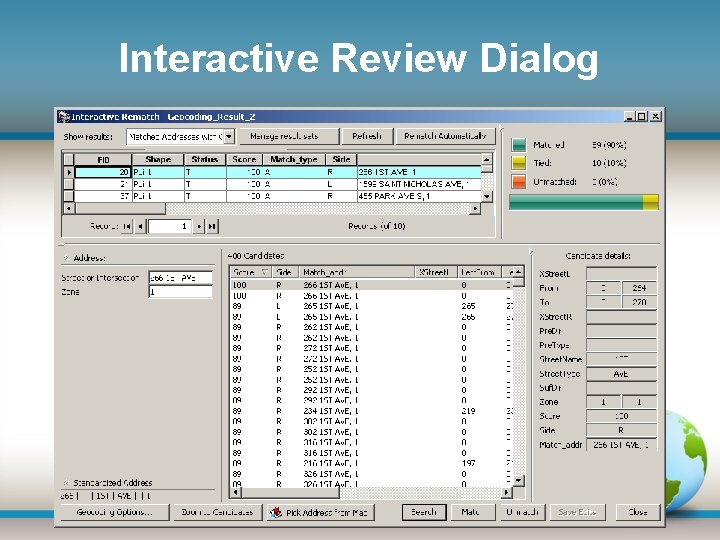Click the Match_addr candidate detail field

pos(621,444)
